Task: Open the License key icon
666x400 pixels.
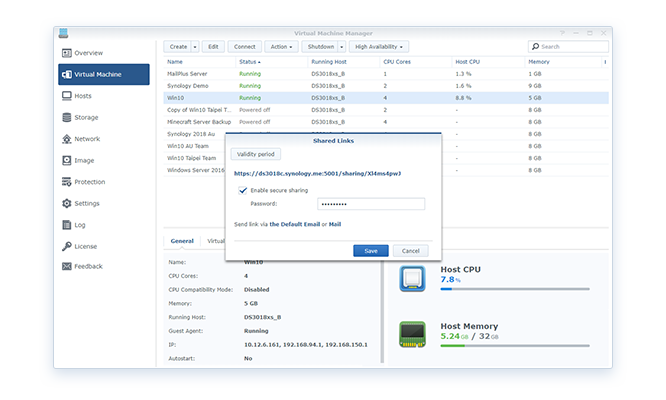Action: pyautogui.click(x=67, y=246)
